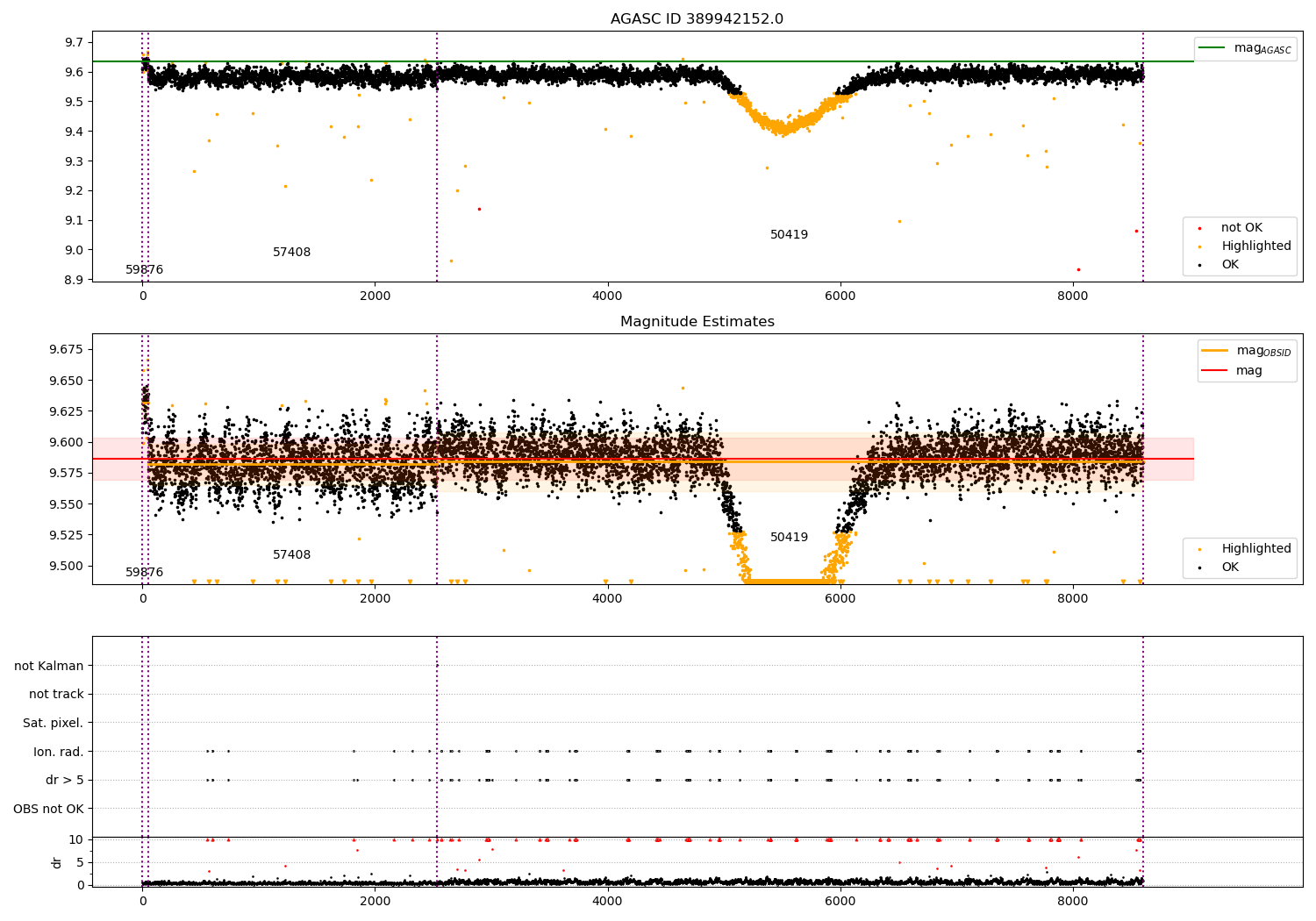The image size is (1316, 921).
Task: Click annotation "50419" in Magnitude Estimates plot
Action: tap(789, 538)
